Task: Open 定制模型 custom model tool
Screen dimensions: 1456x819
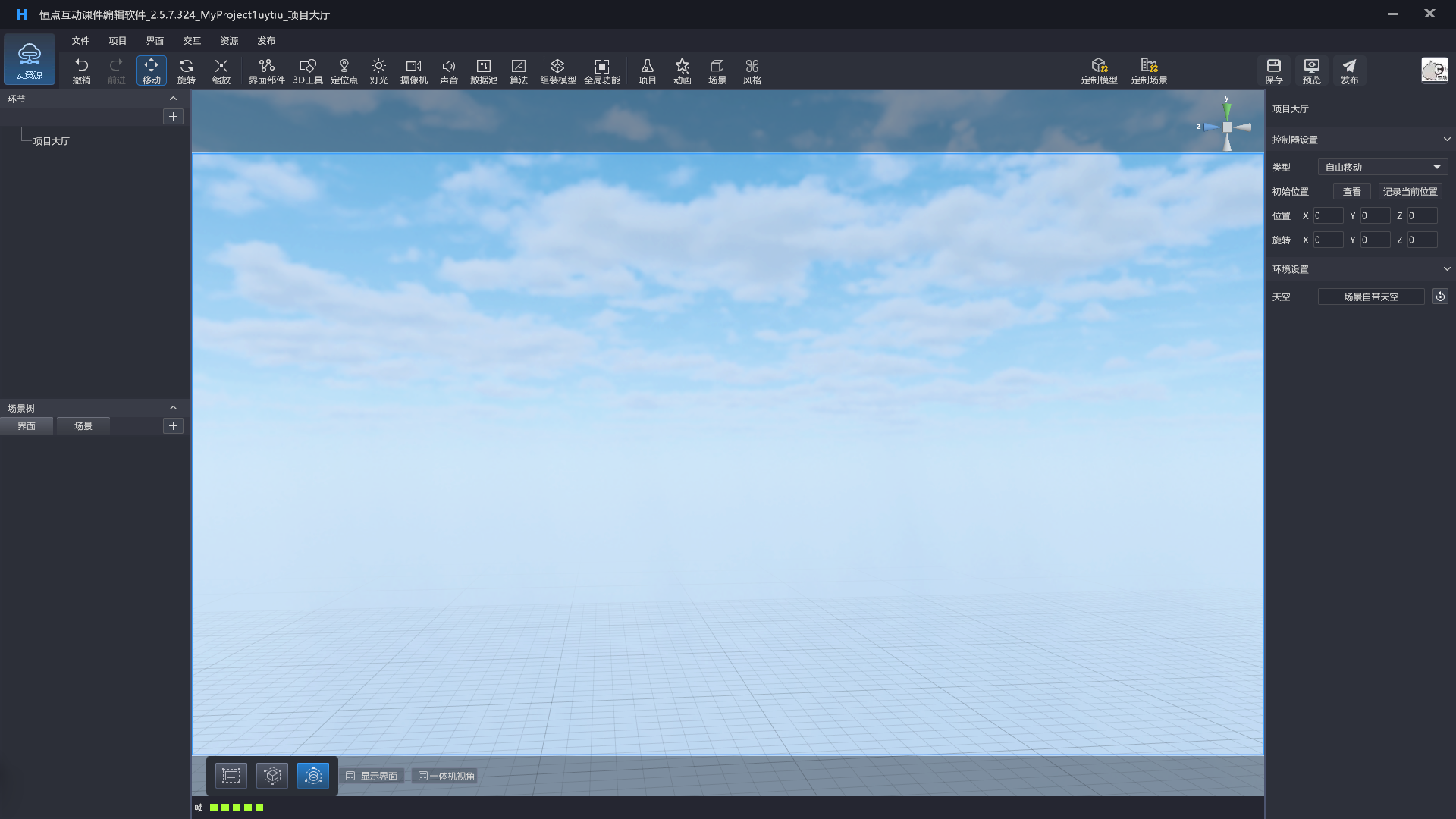Action: pyautogui.click(x=1099, y=71)
